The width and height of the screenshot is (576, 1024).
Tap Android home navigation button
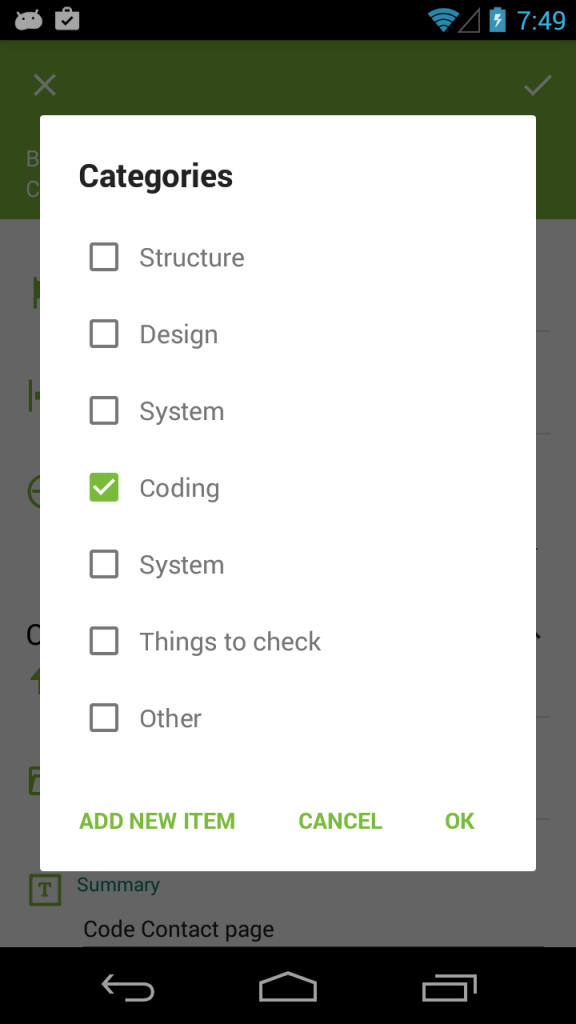point(287,986)
